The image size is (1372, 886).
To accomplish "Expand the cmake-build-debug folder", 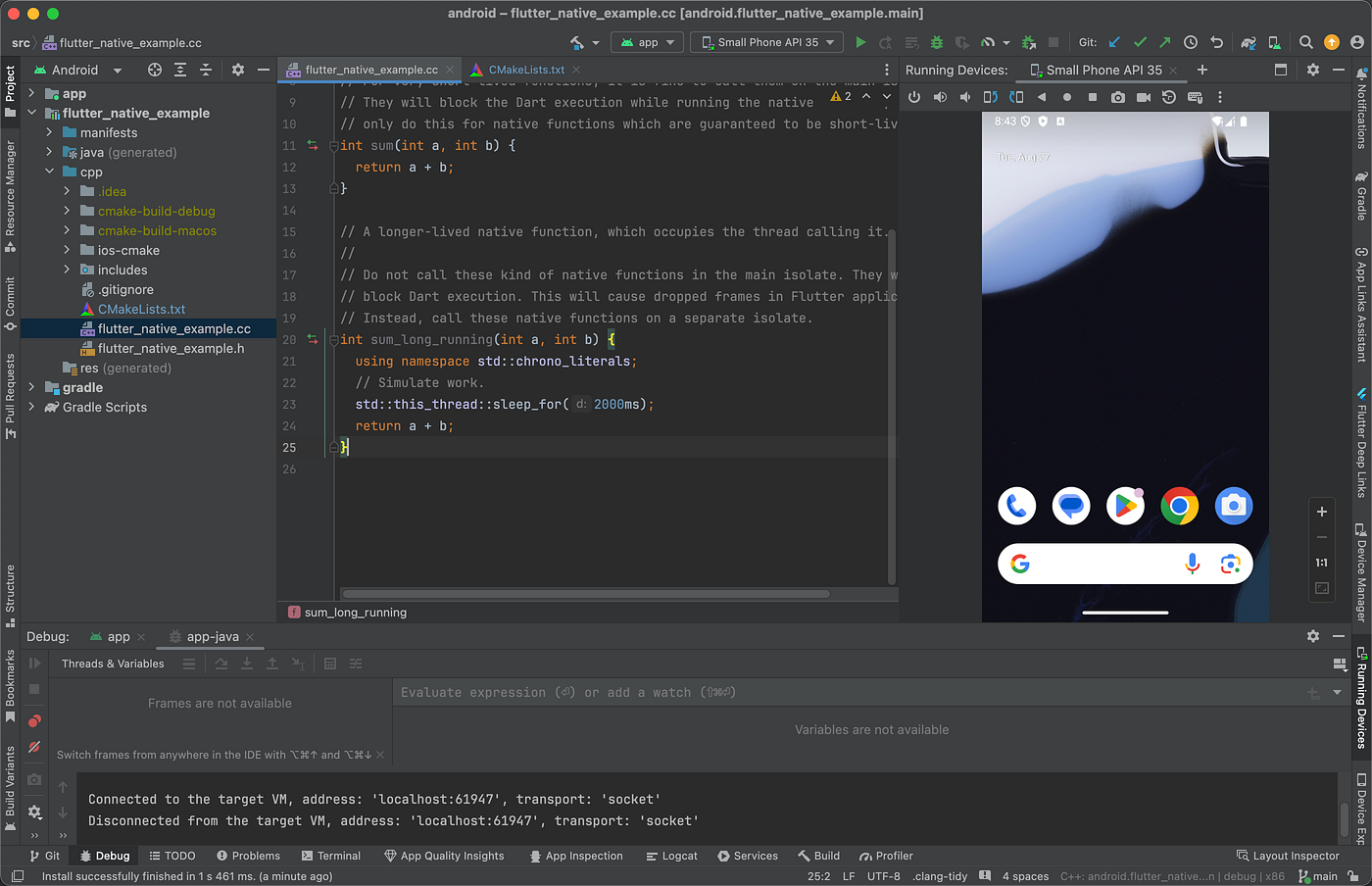I will point(67,211).
